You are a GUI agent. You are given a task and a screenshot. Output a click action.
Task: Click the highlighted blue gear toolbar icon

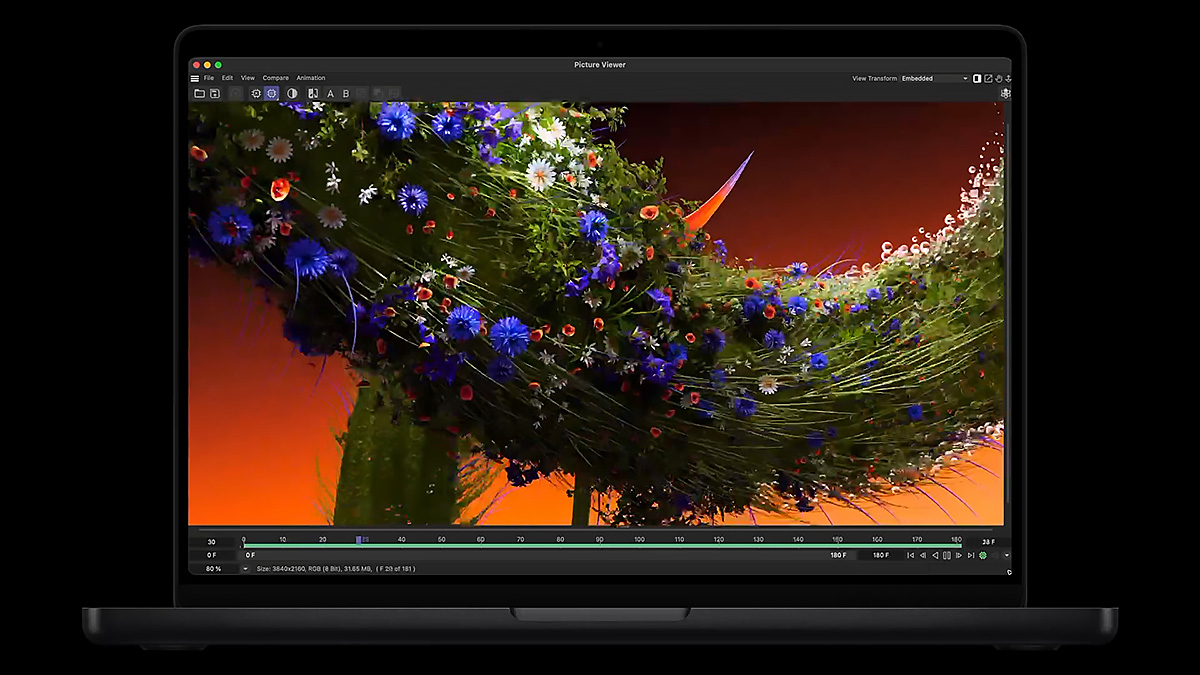tap(271, 93)
